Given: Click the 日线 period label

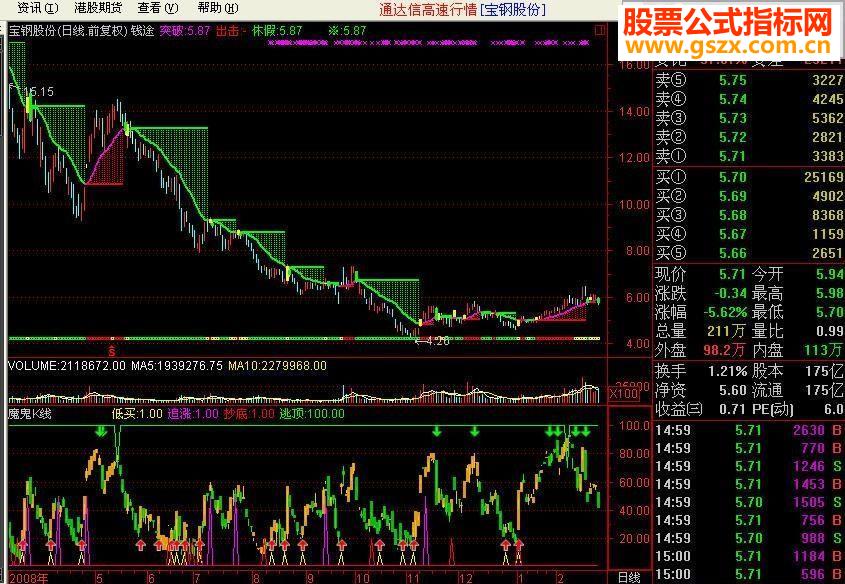Looking at the screenshot, I should click(628, 578).
